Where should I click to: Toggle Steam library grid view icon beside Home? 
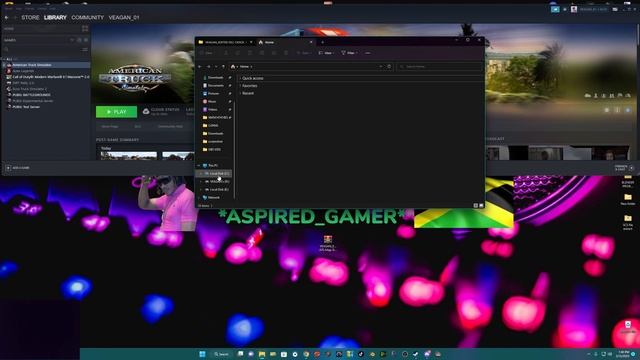(85, 29)
